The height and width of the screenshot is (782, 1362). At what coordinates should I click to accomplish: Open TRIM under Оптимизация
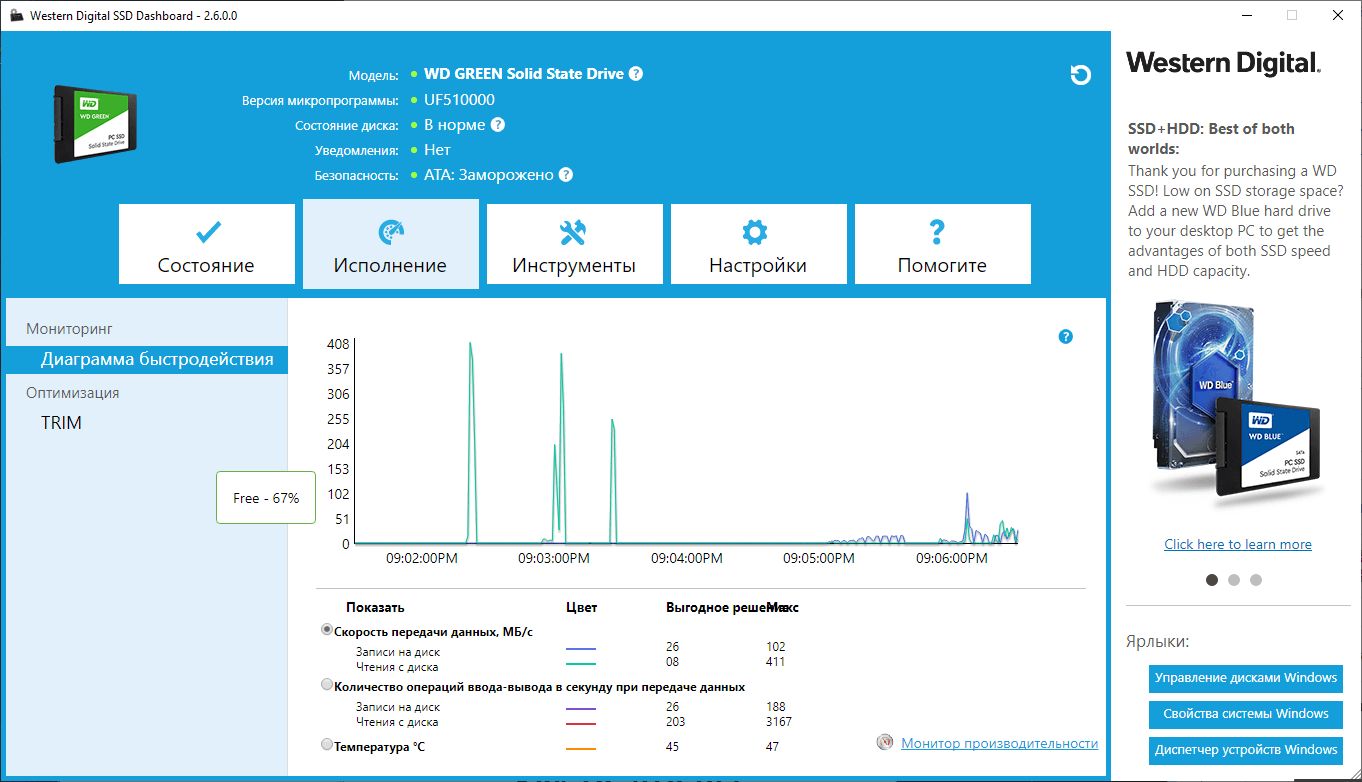(x=61, y=423)
